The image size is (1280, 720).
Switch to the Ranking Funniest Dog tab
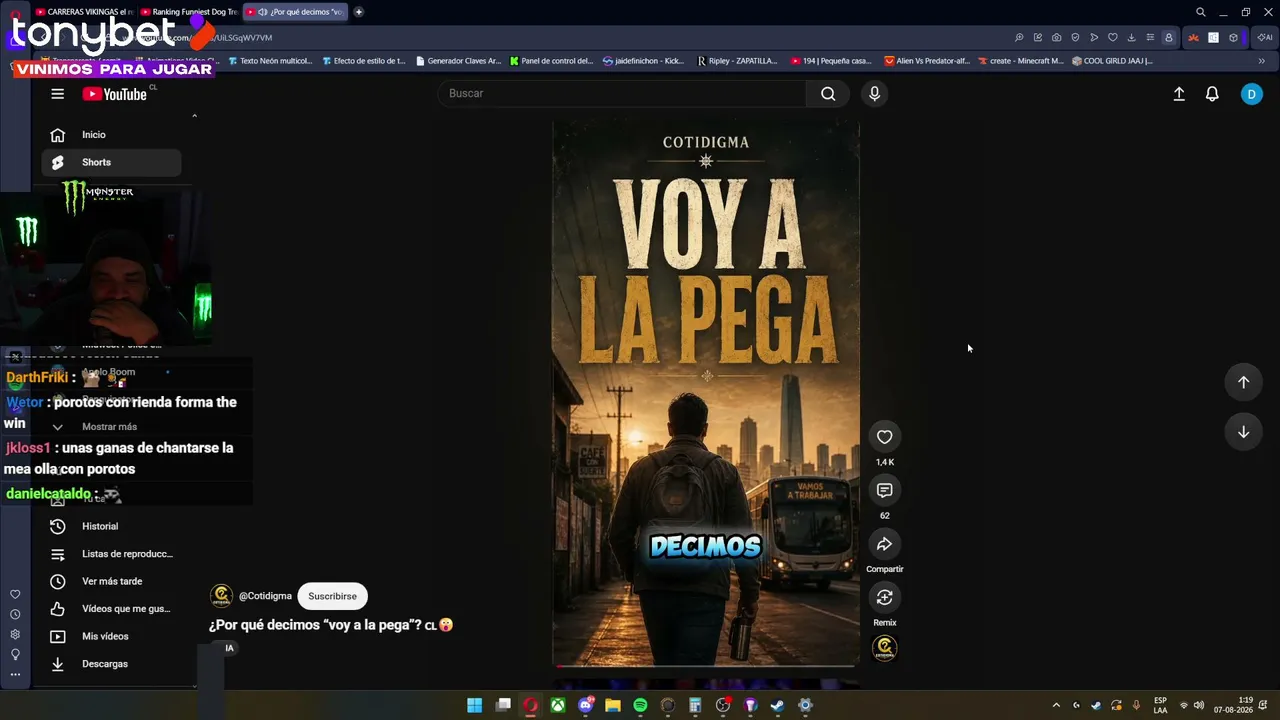tap(189, 12)
